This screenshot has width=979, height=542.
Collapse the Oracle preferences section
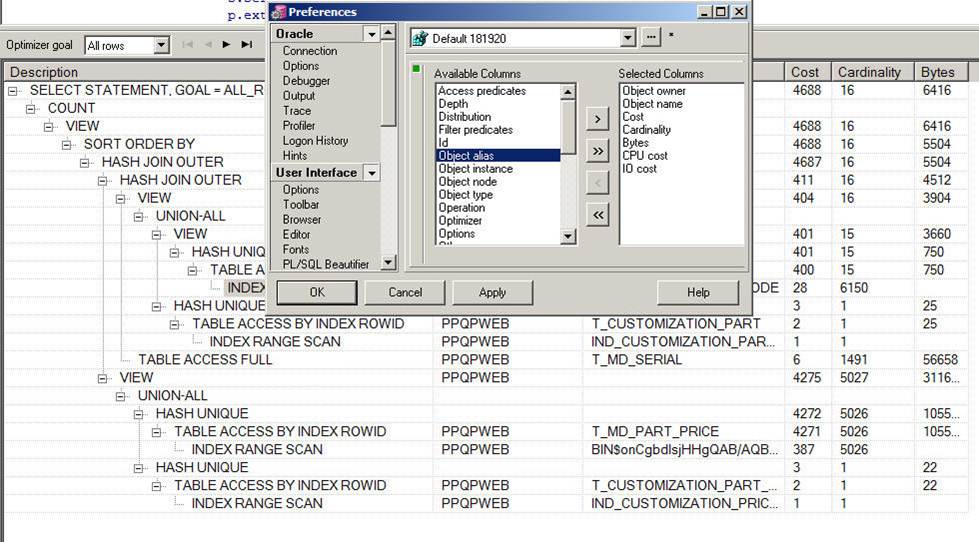click(x=371, y=34)
